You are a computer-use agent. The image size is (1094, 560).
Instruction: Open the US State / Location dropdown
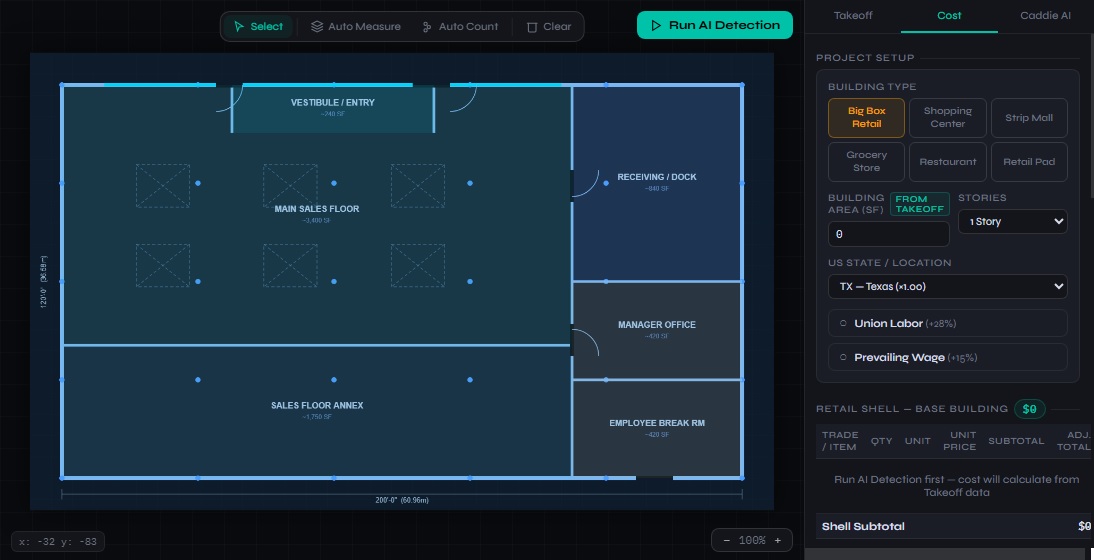click(x=947, y=287)
